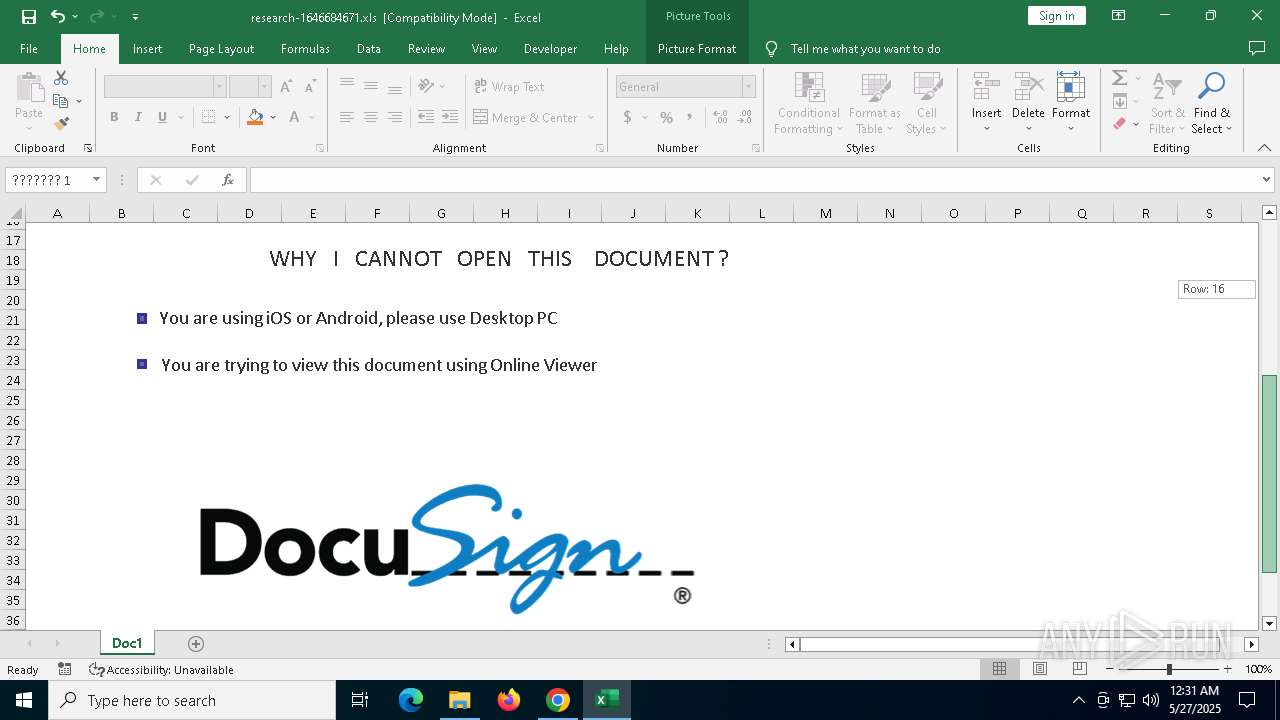Image resolution: width=1280 pixels, height=720 pixels.
Task: Apply Comma style
Action: click(x=691, y=117)
